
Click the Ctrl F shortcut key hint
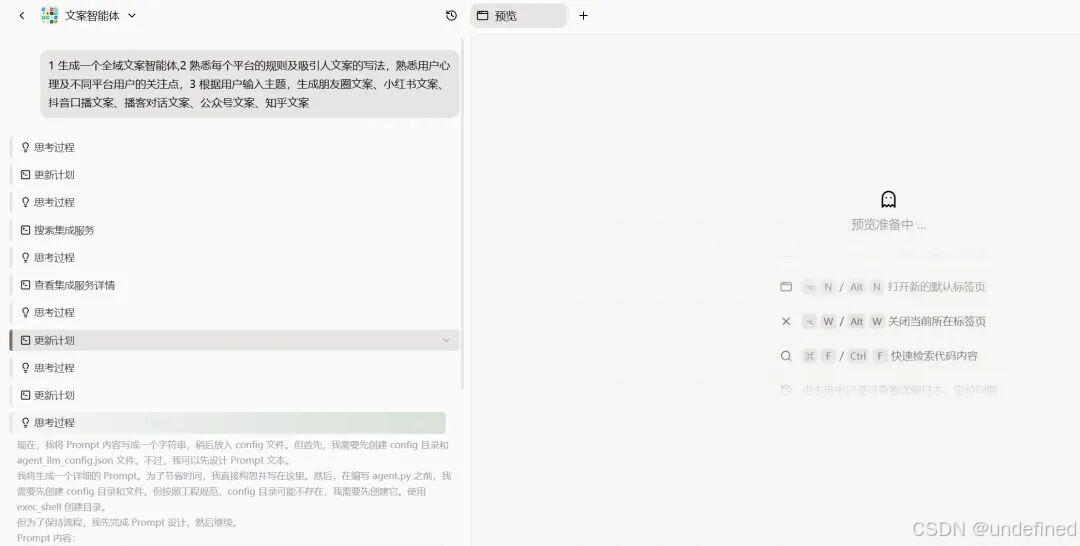pos(866,356)
